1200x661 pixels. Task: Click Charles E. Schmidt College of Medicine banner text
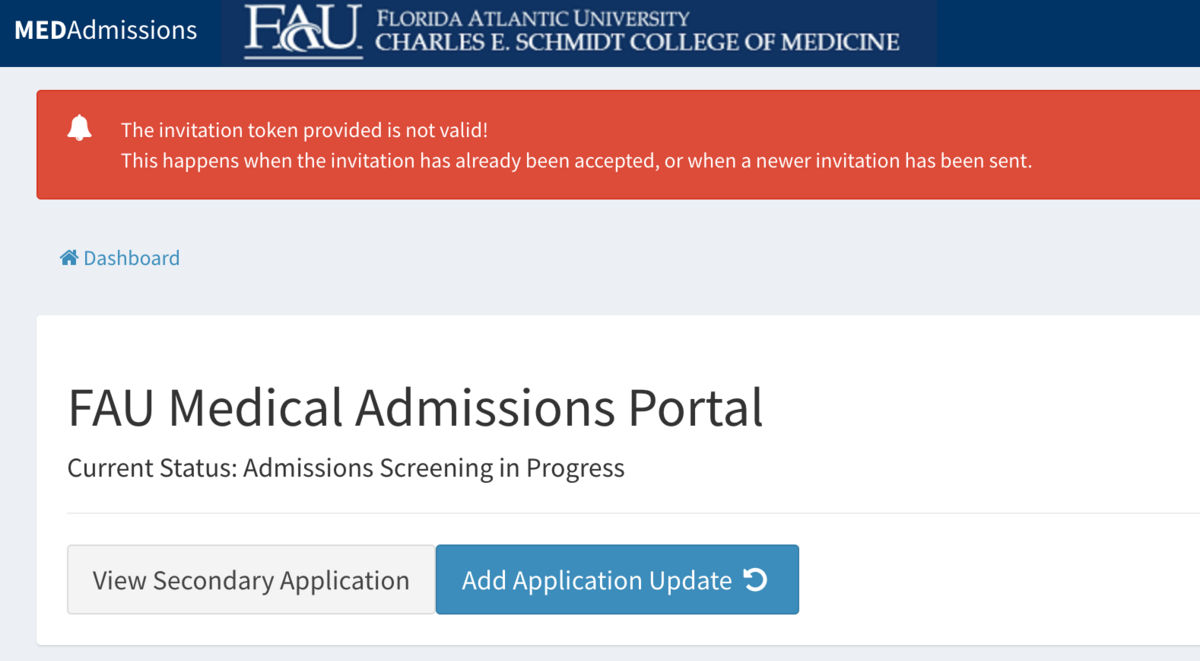pos(637,42)
